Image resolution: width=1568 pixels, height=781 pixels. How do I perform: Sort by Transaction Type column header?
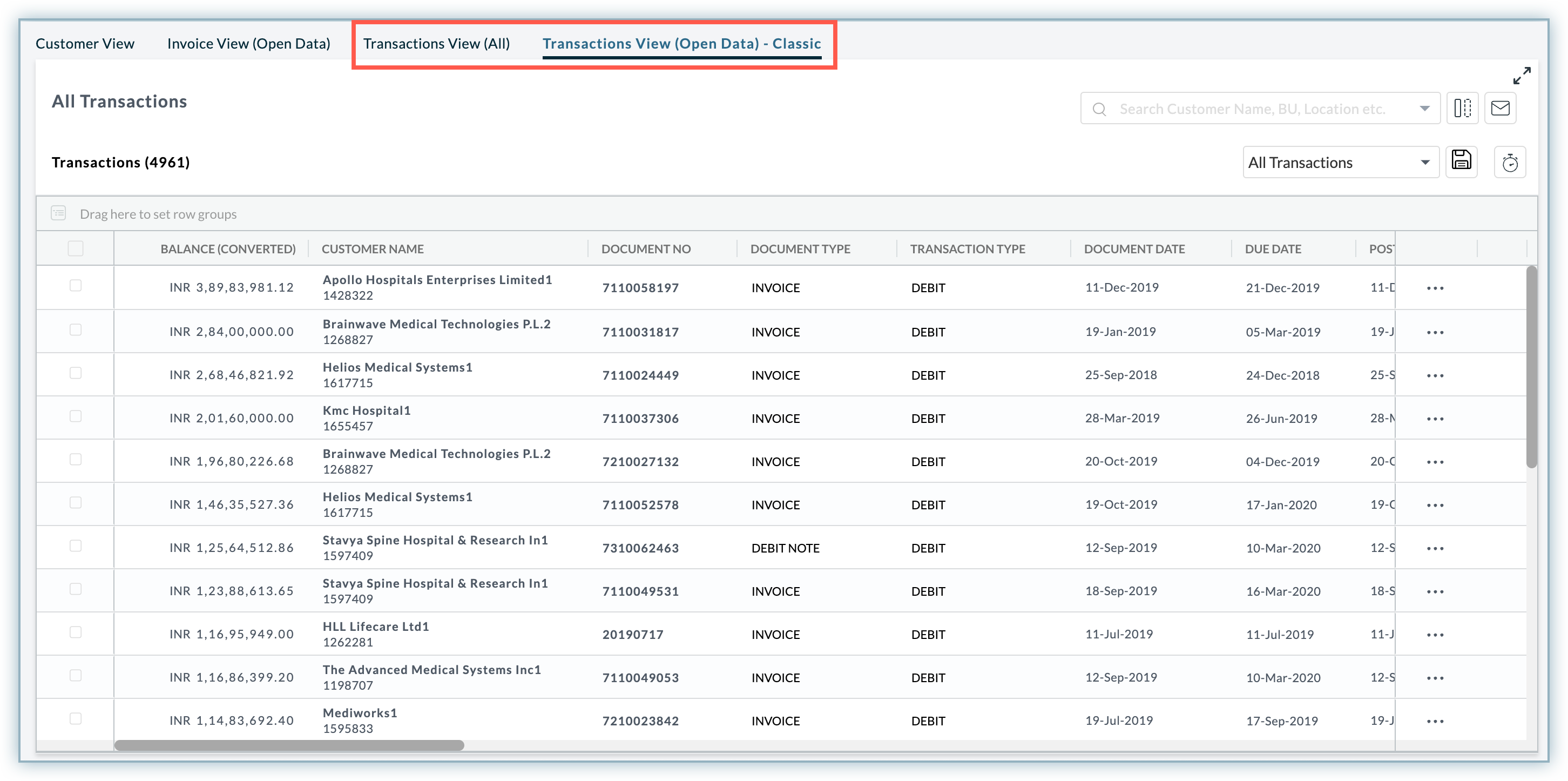(x=967, y=249)
